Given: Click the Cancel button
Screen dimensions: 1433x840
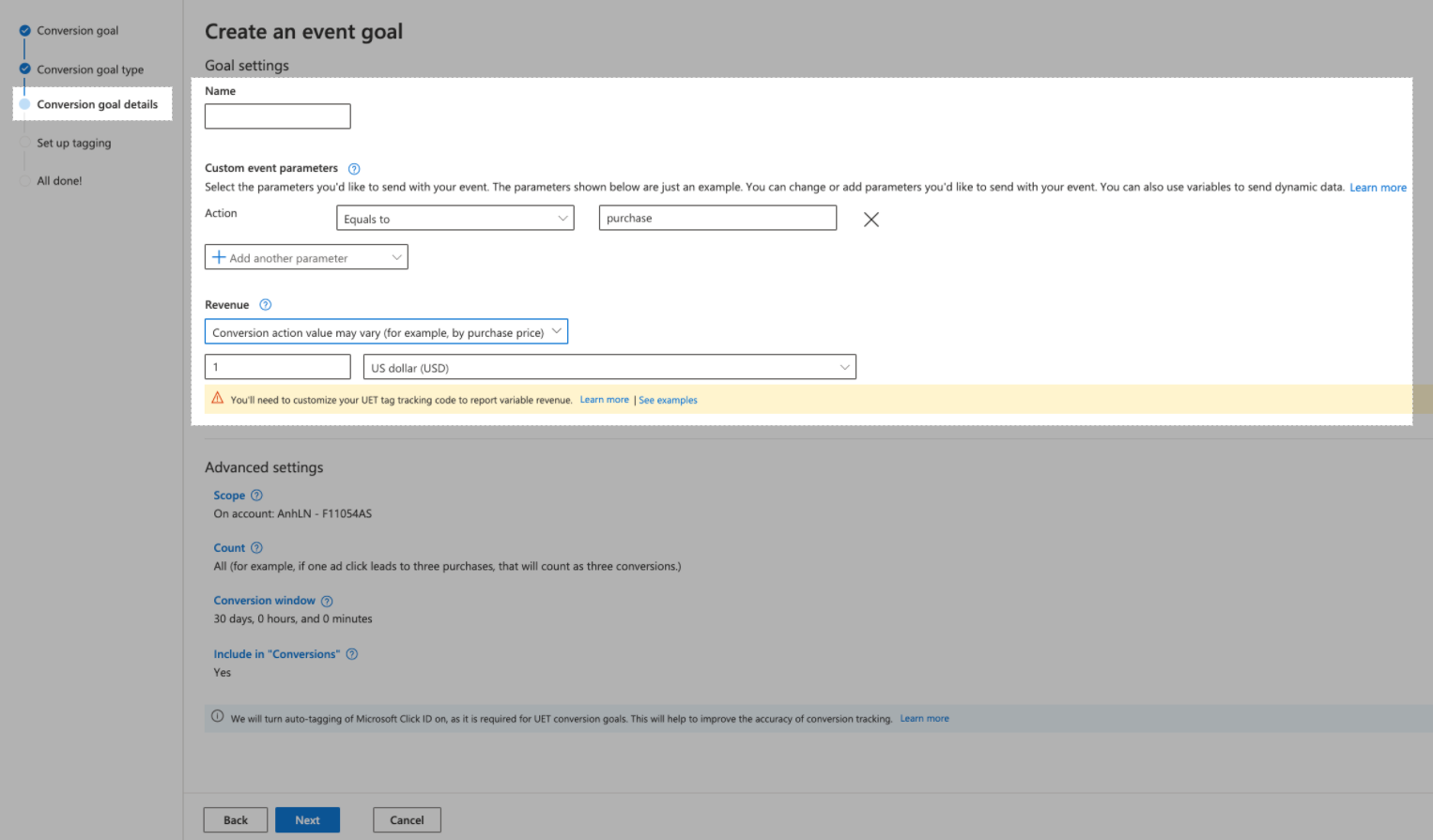Looking at the screenshot, I should pyautogui.click(x=407, y=820).
